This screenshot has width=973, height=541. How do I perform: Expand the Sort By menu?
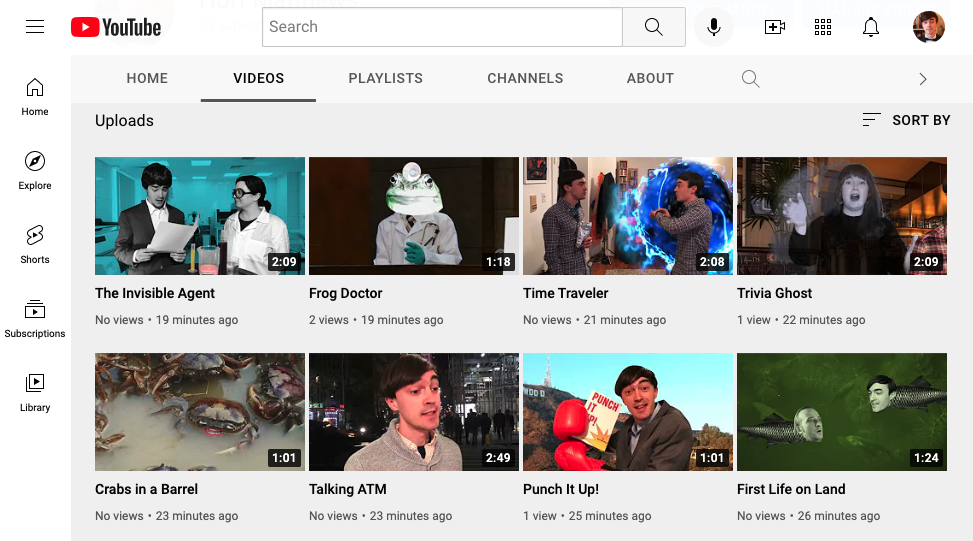[906, 120]
